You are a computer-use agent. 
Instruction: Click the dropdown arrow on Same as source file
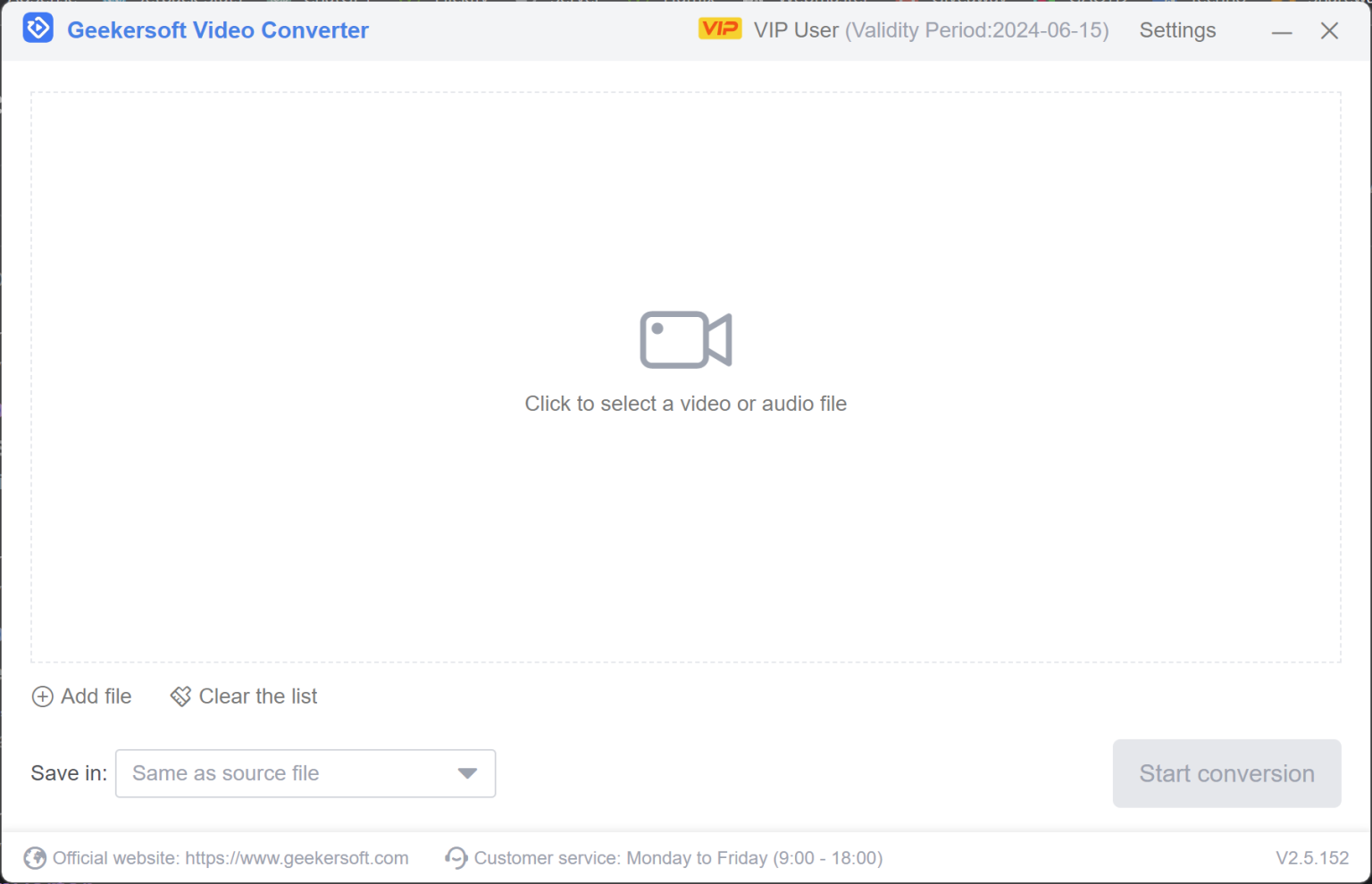pyautogui.click(x=466, y=773)
